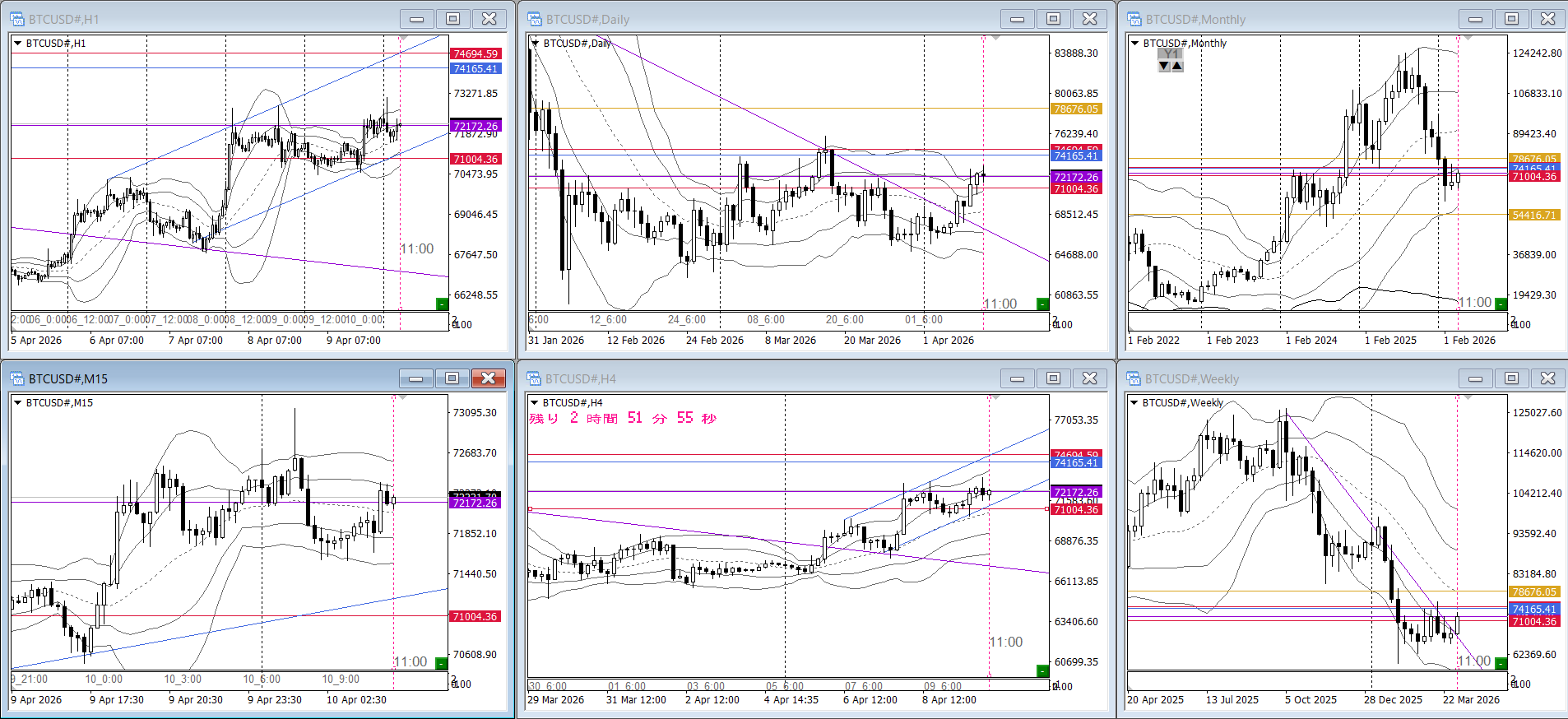Screen dimensions: 1568x719
Task: Click the chart icon in the H1 title bar
Action: 17,19
